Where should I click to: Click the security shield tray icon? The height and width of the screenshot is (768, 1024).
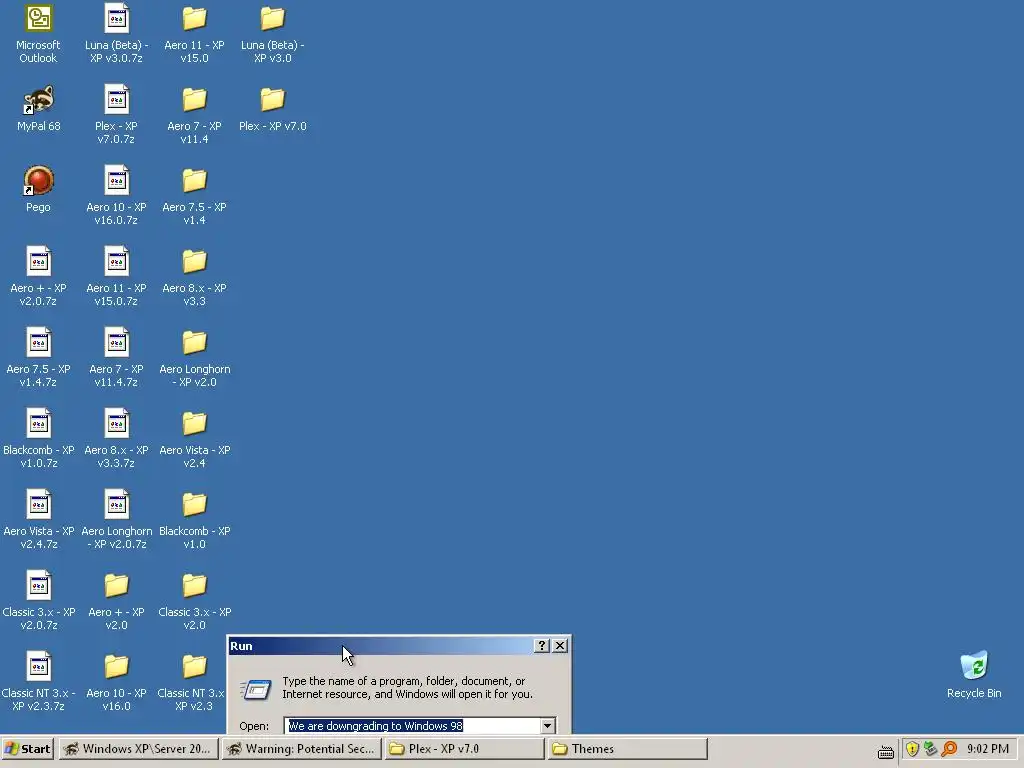[912, 749]
